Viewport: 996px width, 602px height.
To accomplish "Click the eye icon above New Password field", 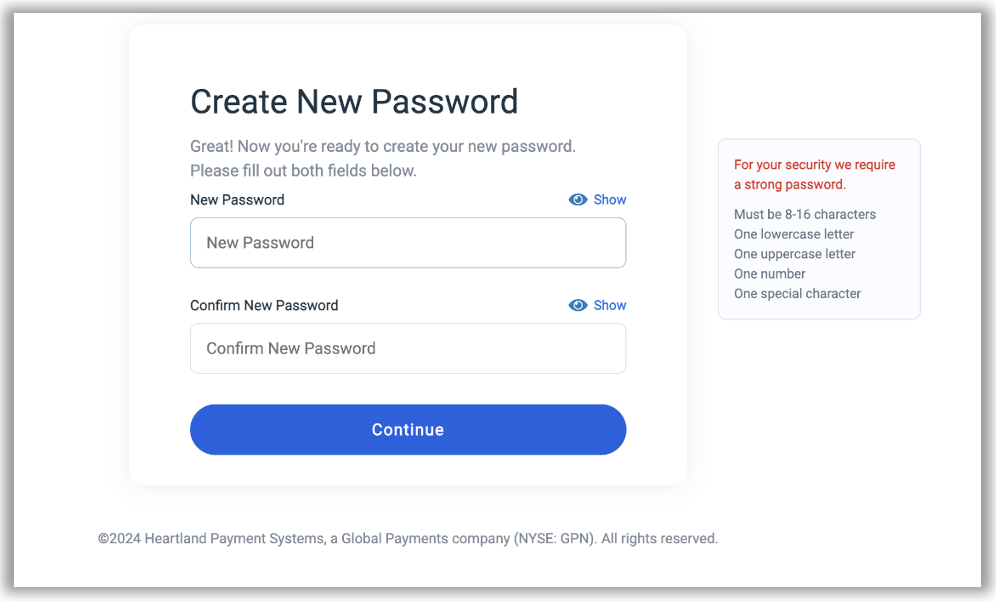I will coord(578,200).
